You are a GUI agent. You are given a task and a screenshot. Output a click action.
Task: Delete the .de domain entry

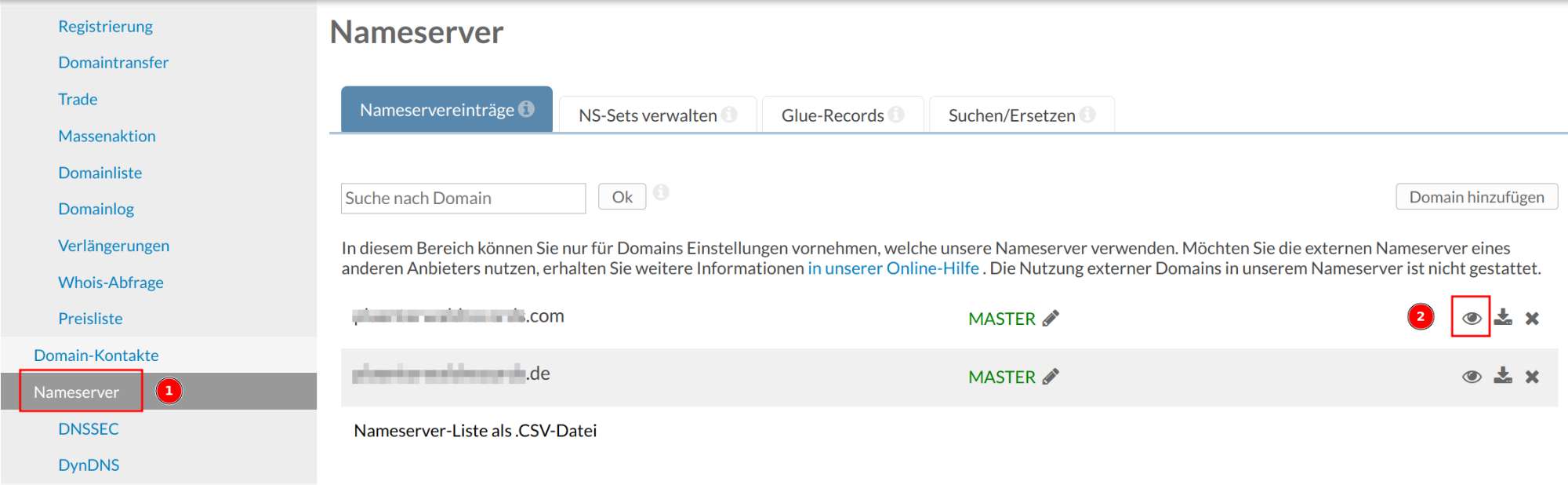pyautogui.click(x=1532, y=377)
